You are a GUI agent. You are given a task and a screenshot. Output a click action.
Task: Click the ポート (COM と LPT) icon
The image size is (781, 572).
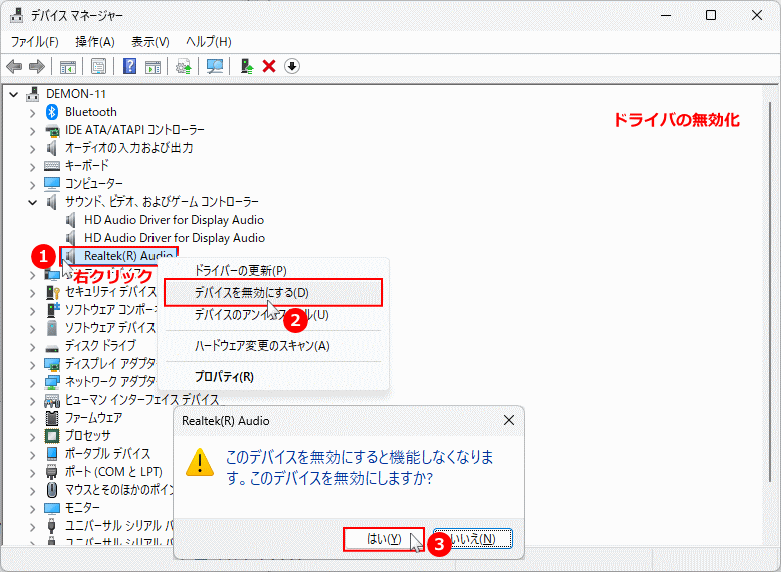click(x=52, y=472)
